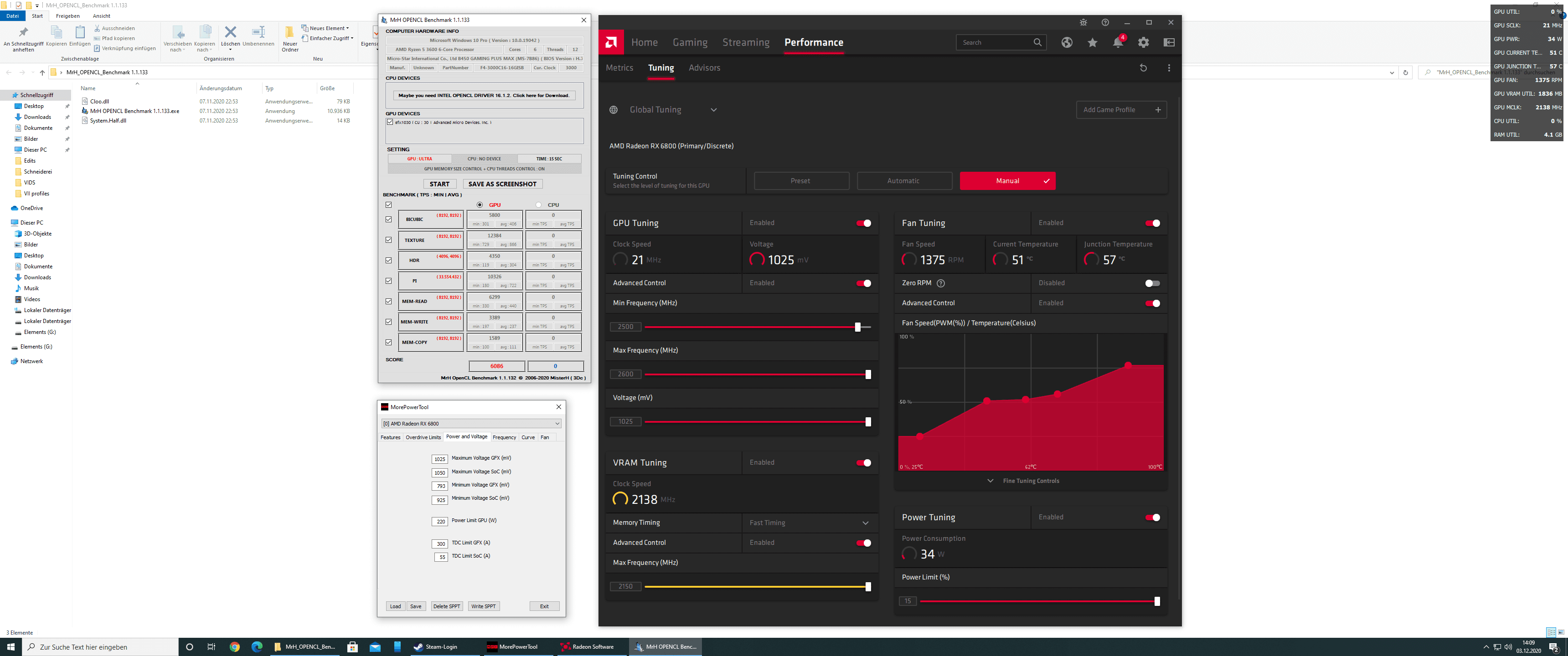Toggle Fan Tuning Advanced Control switch
Screen dimensions: 1568x656
click(1152, 303)
